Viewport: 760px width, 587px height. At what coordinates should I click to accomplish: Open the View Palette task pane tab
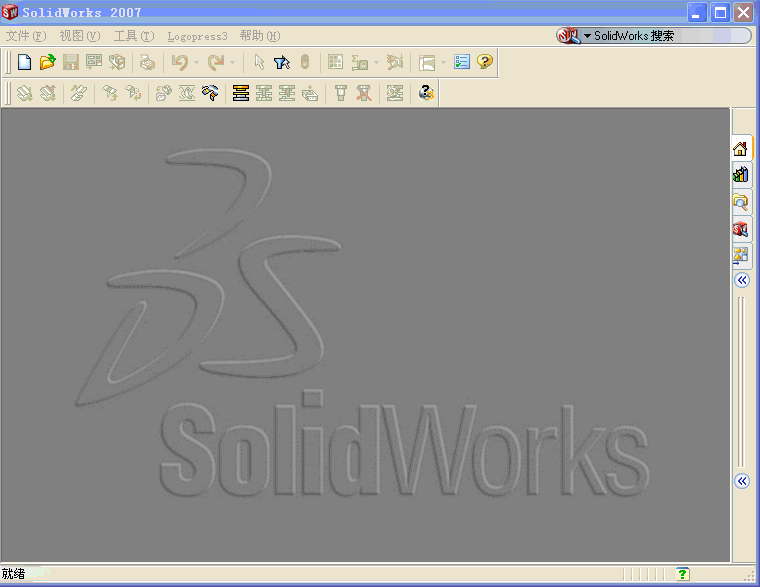[741, 255]
